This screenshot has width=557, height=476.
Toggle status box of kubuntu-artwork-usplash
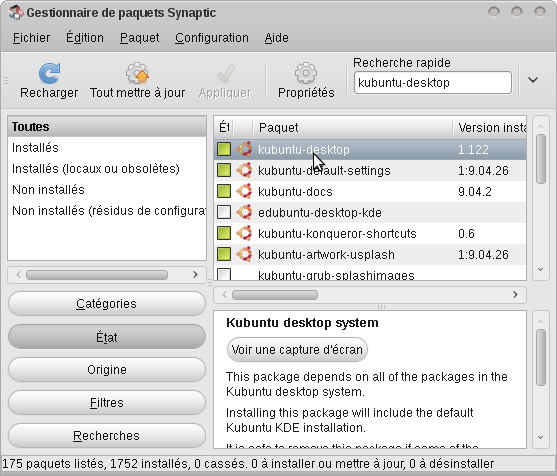tap(224, 254)
